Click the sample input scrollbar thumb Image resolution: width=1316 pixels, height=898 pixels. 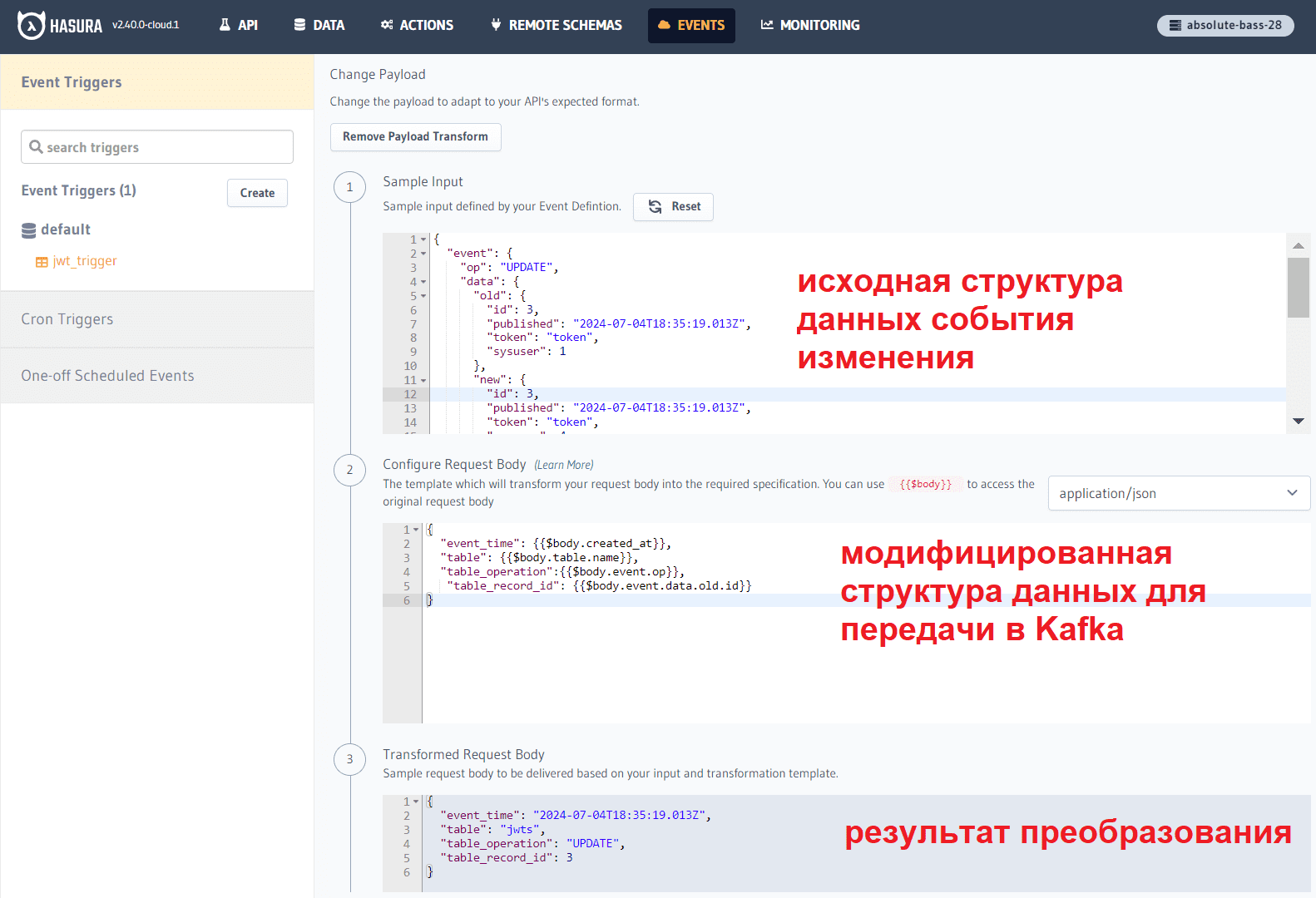[x=1299, y=288]
